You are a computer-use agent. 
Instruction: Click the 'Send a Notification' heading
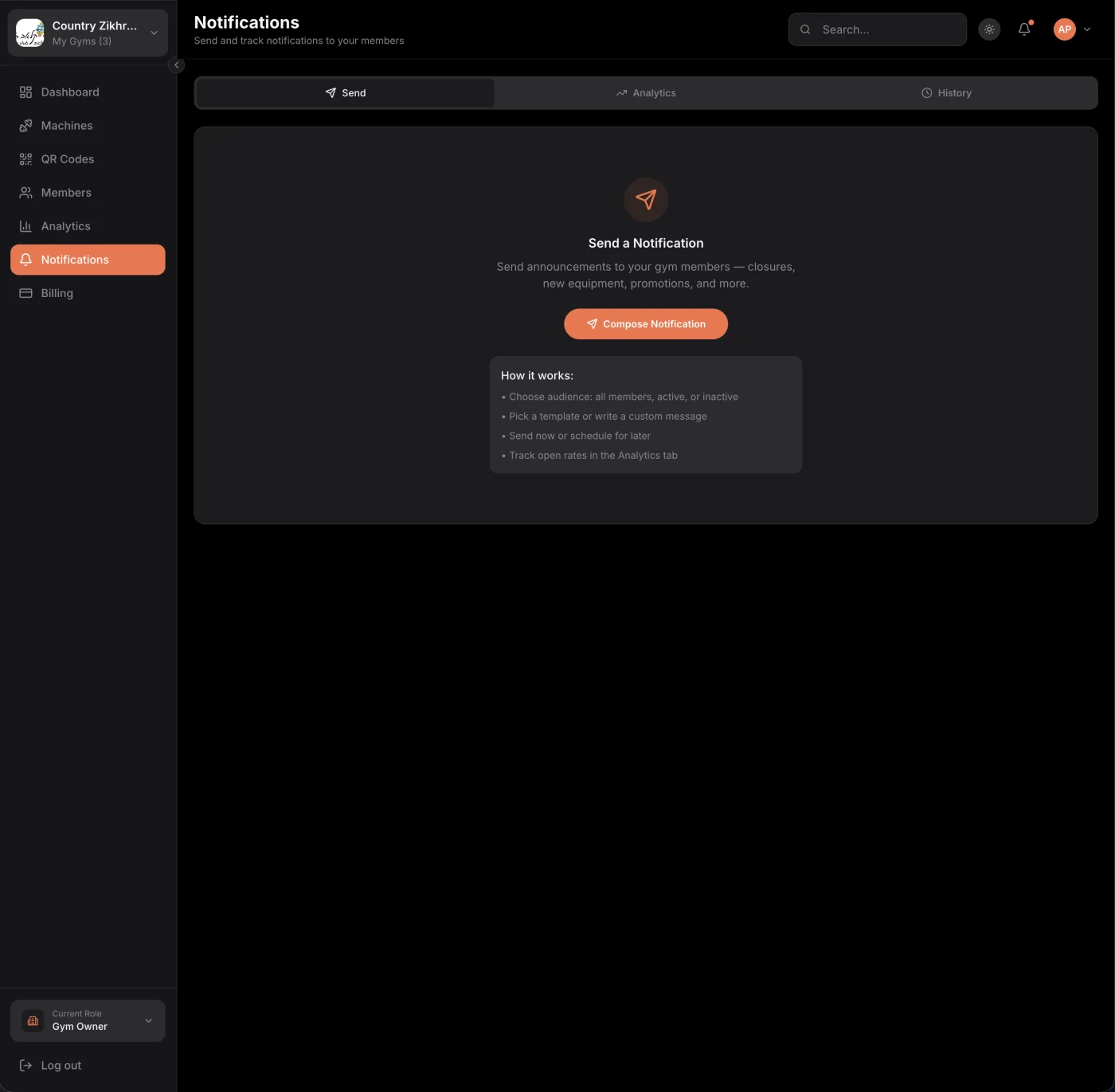click(x=646, y=243)
